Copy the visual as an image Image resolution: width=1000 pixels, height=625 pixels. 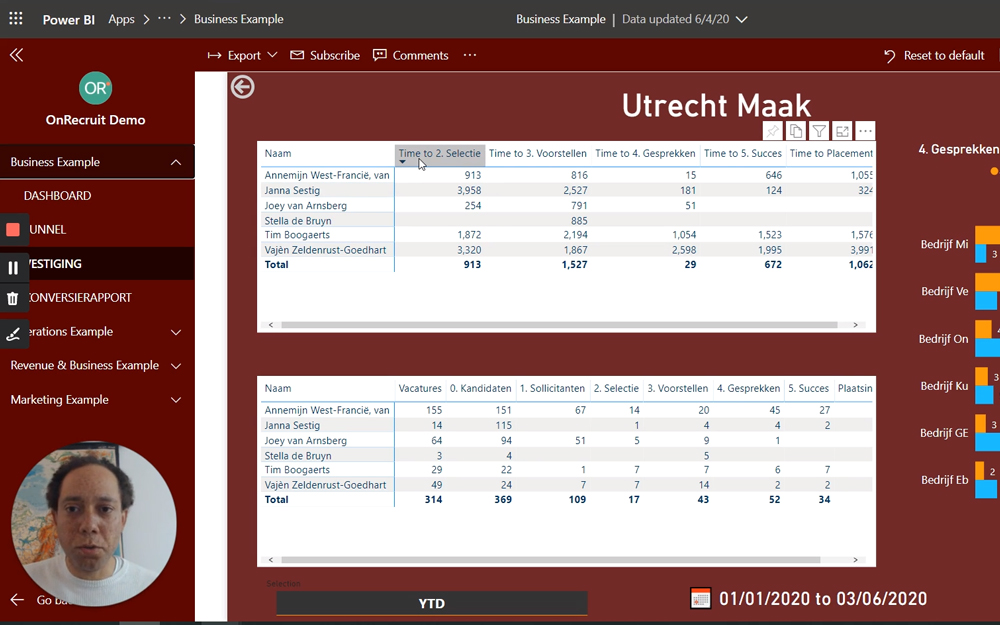pyautogui.click(x=796, y=130)
